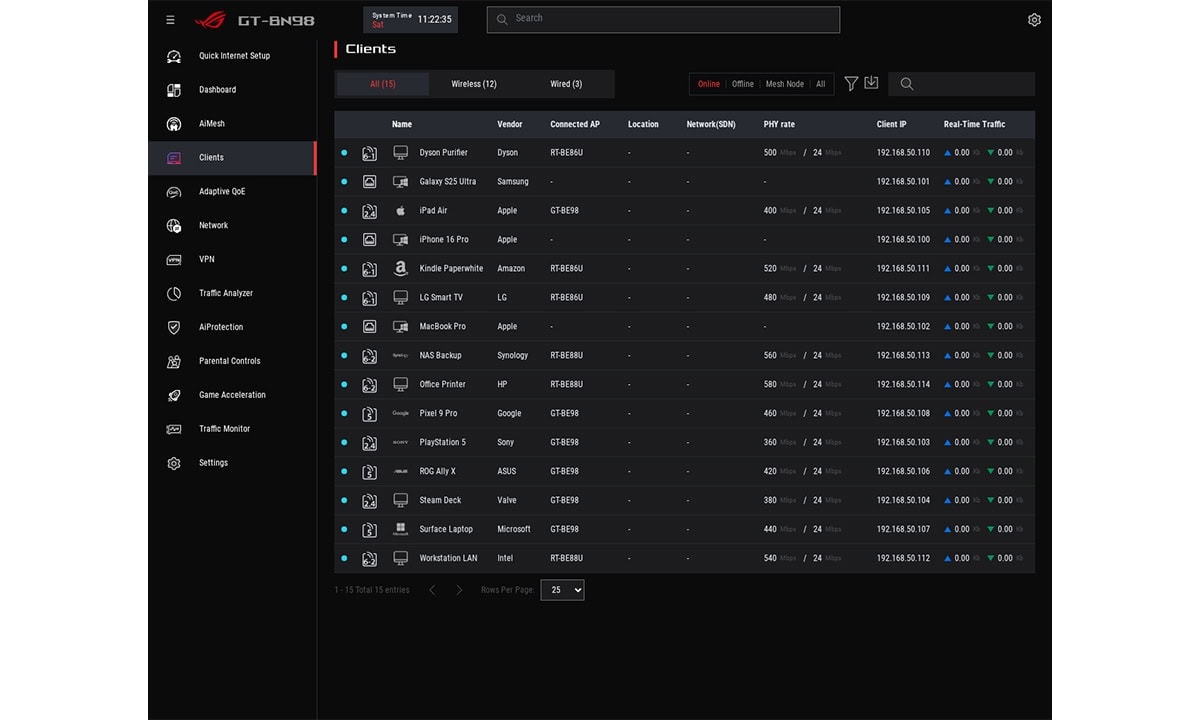Viewport: 1200px width, 720px height.
Task: Click the Quick Internet Setup sidebar icon
Action: 174,56
